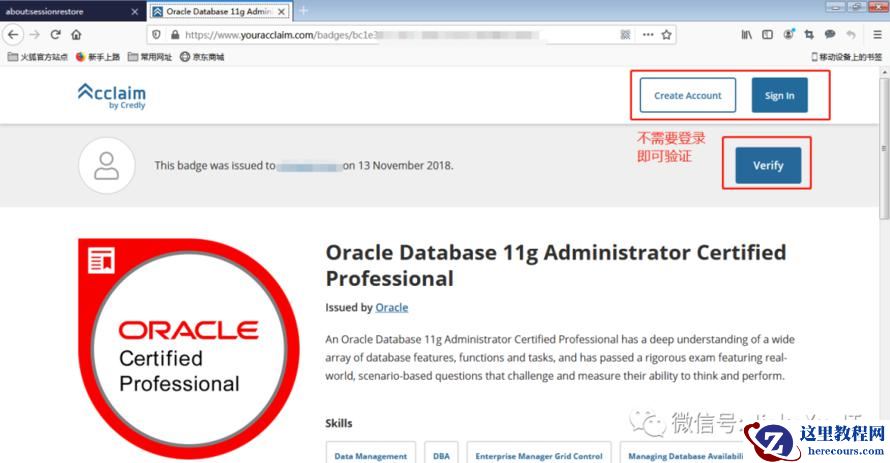Open the chat bubble toolbar icon
Screen dimensions: 890x463
(830, 35)
